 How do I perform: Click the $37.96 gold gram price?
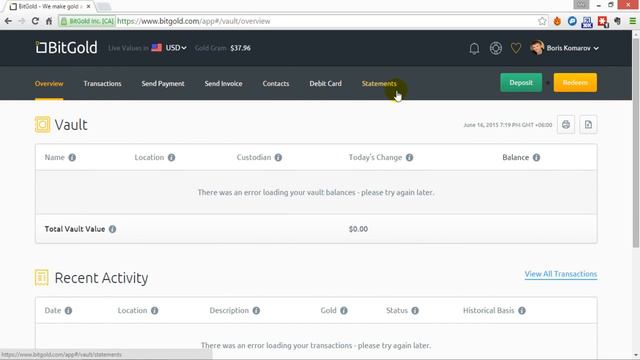pos(240,48)
